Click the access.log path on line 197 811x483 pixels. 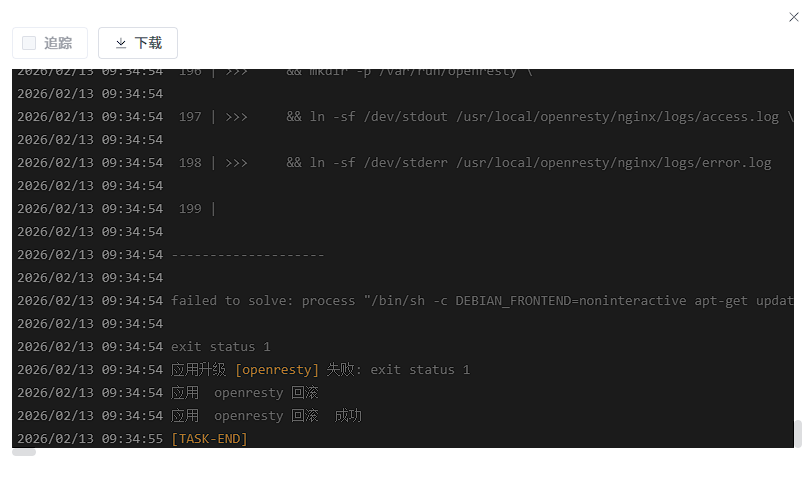[x=617, y=117]
